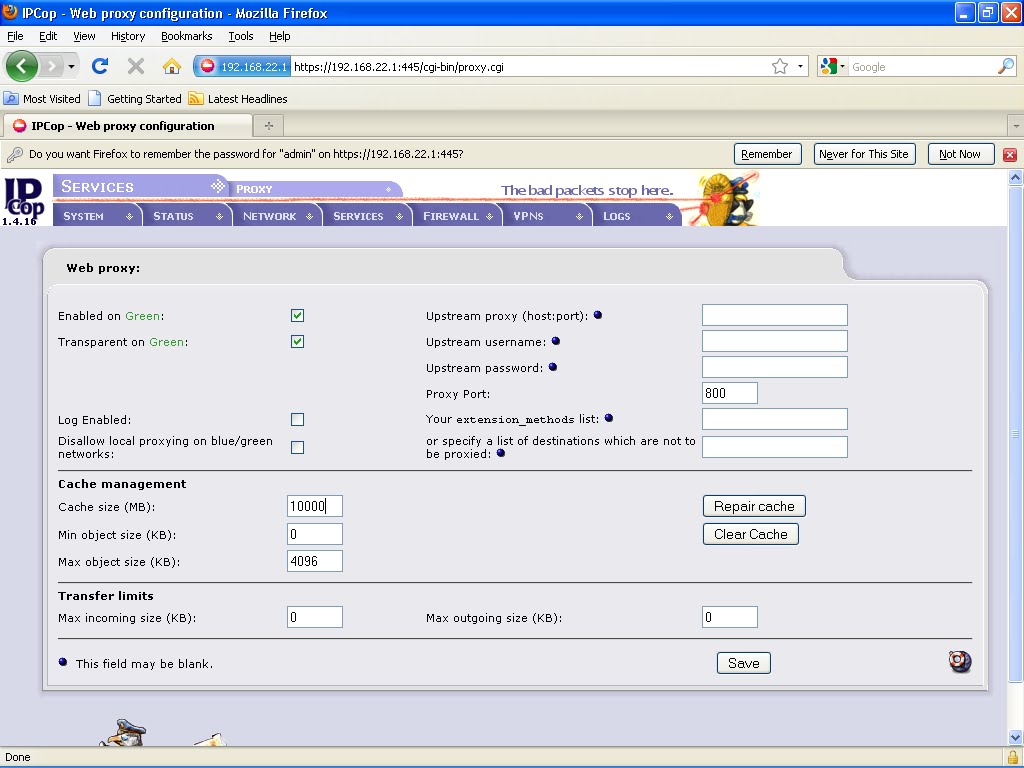Open the Status navigation menu
Viewport: 1024px width, 768px height.
tap(187, 216)
